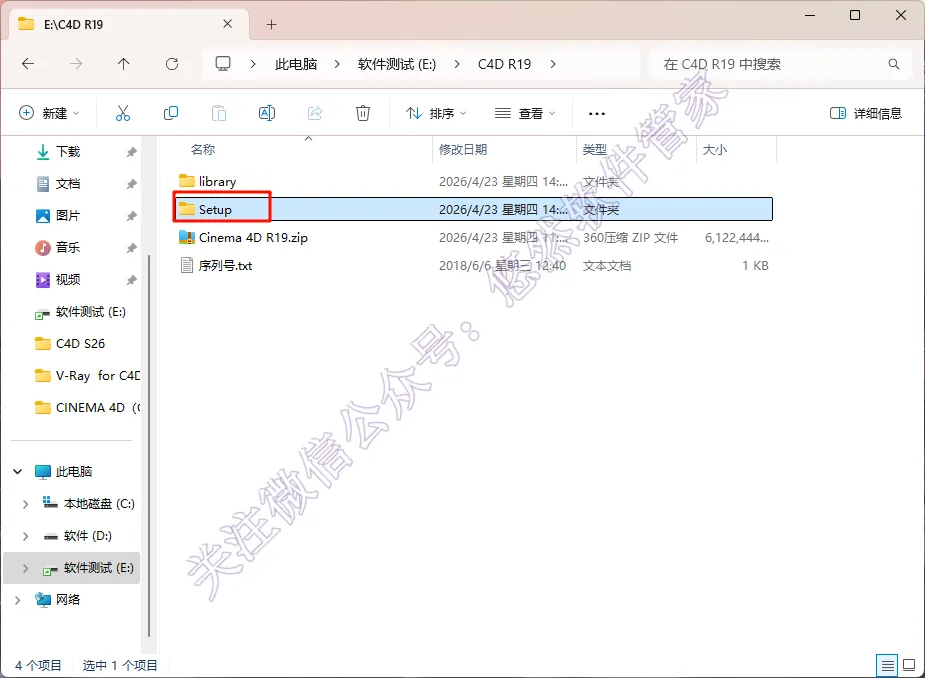925x678 pixels.
Task: Go up one folder level arrow
Action: click(x=123, y=64)
